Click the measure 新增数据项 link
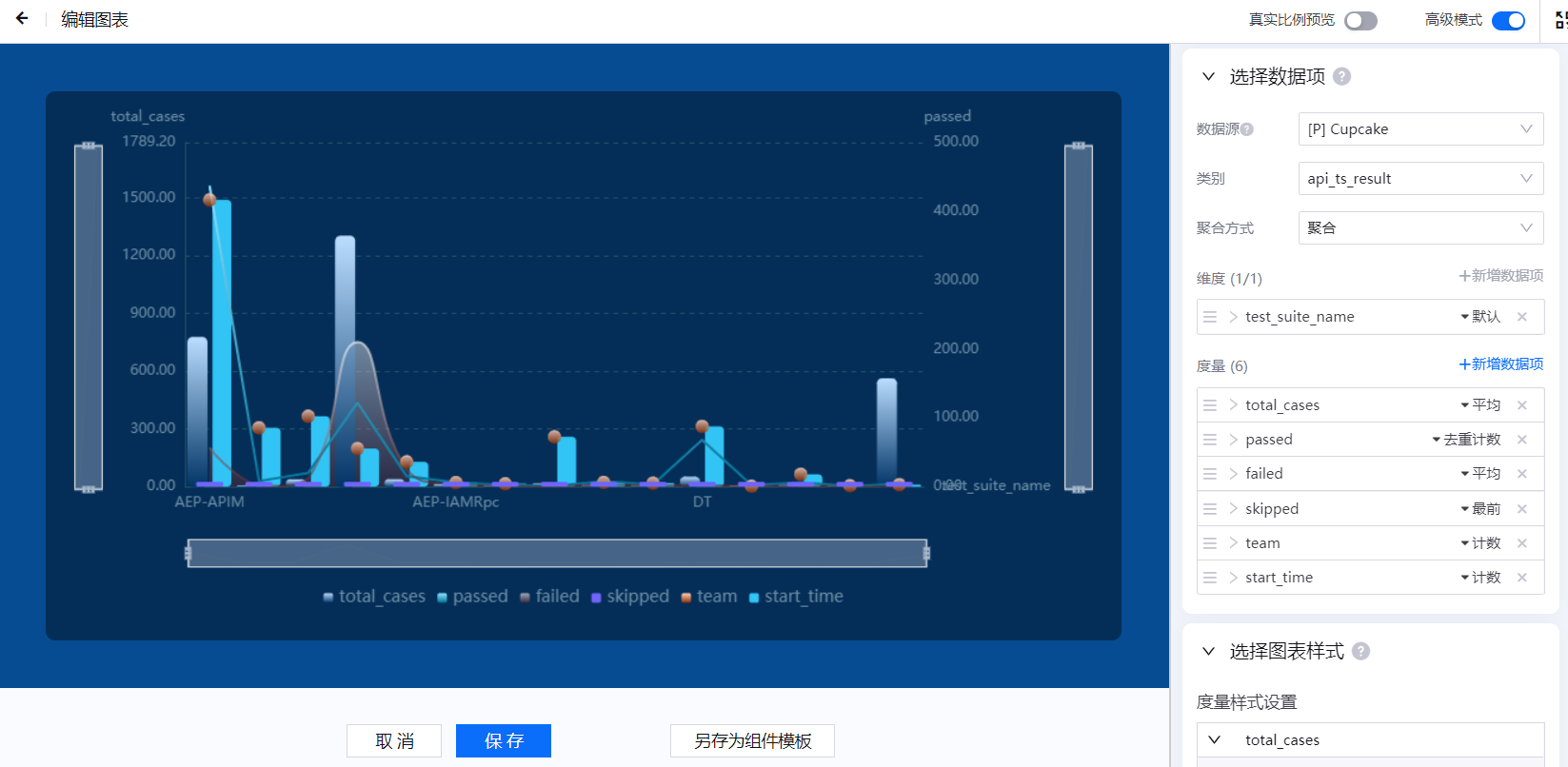The width and height of the screenshot is (1568, 767). [1501, 364]
